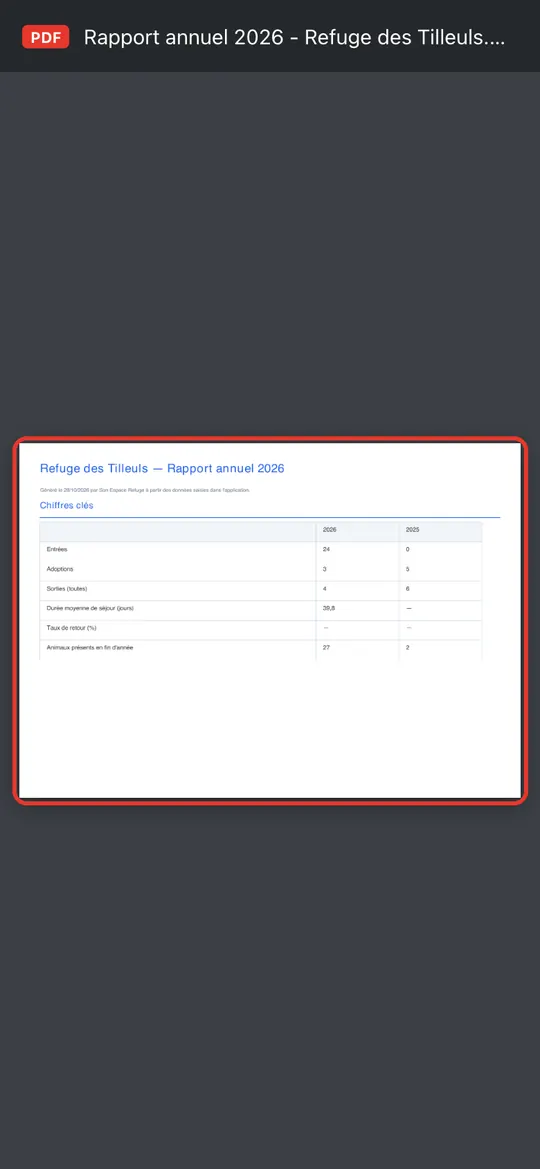
Task: Select 'Durée moyenne de séjour (jours)' label
Action: (x=90, y=608)
